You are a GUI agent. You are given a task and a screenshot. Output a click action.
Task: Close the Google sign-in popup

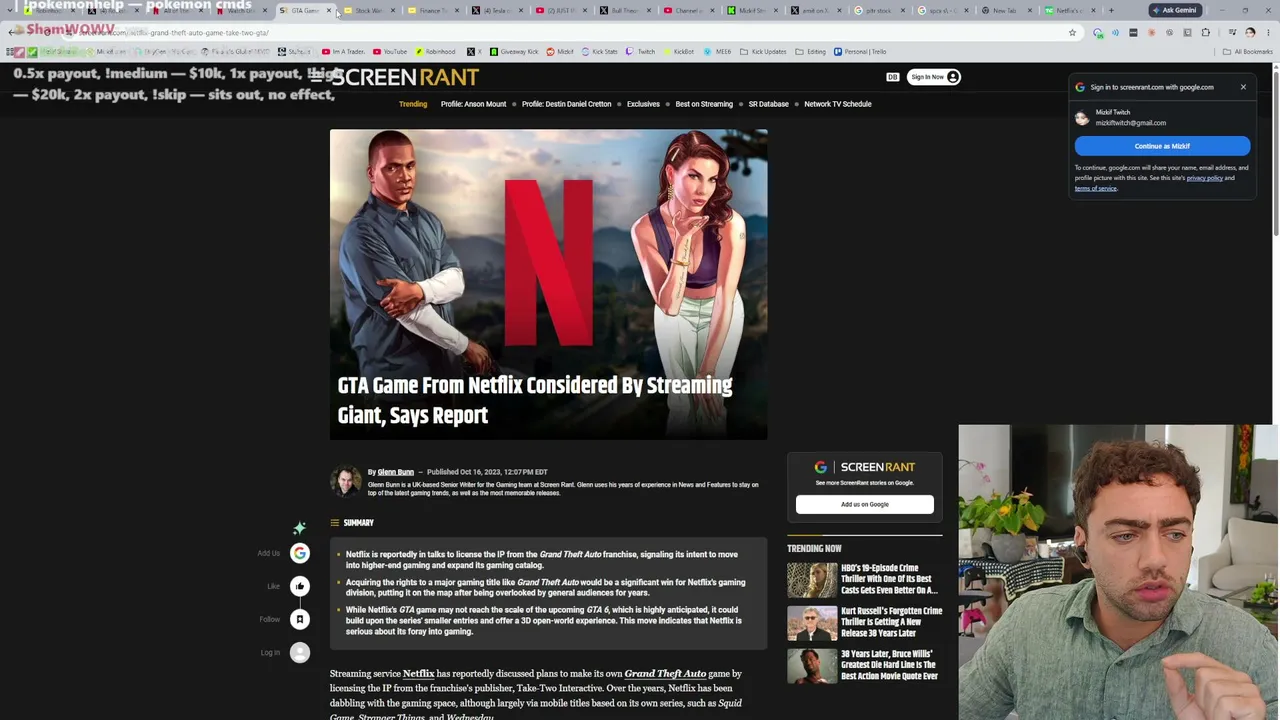point(1243,87)
